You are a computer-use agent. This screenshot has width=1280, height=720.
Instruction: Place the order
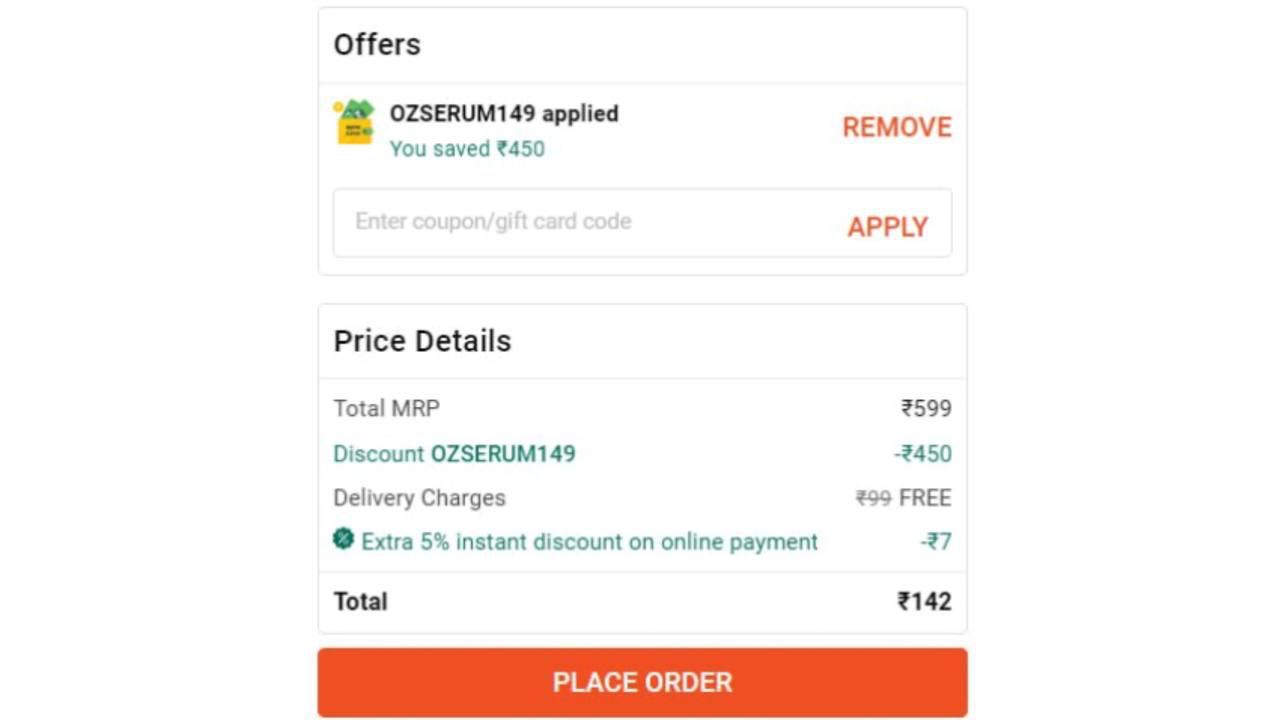(642, 682)
